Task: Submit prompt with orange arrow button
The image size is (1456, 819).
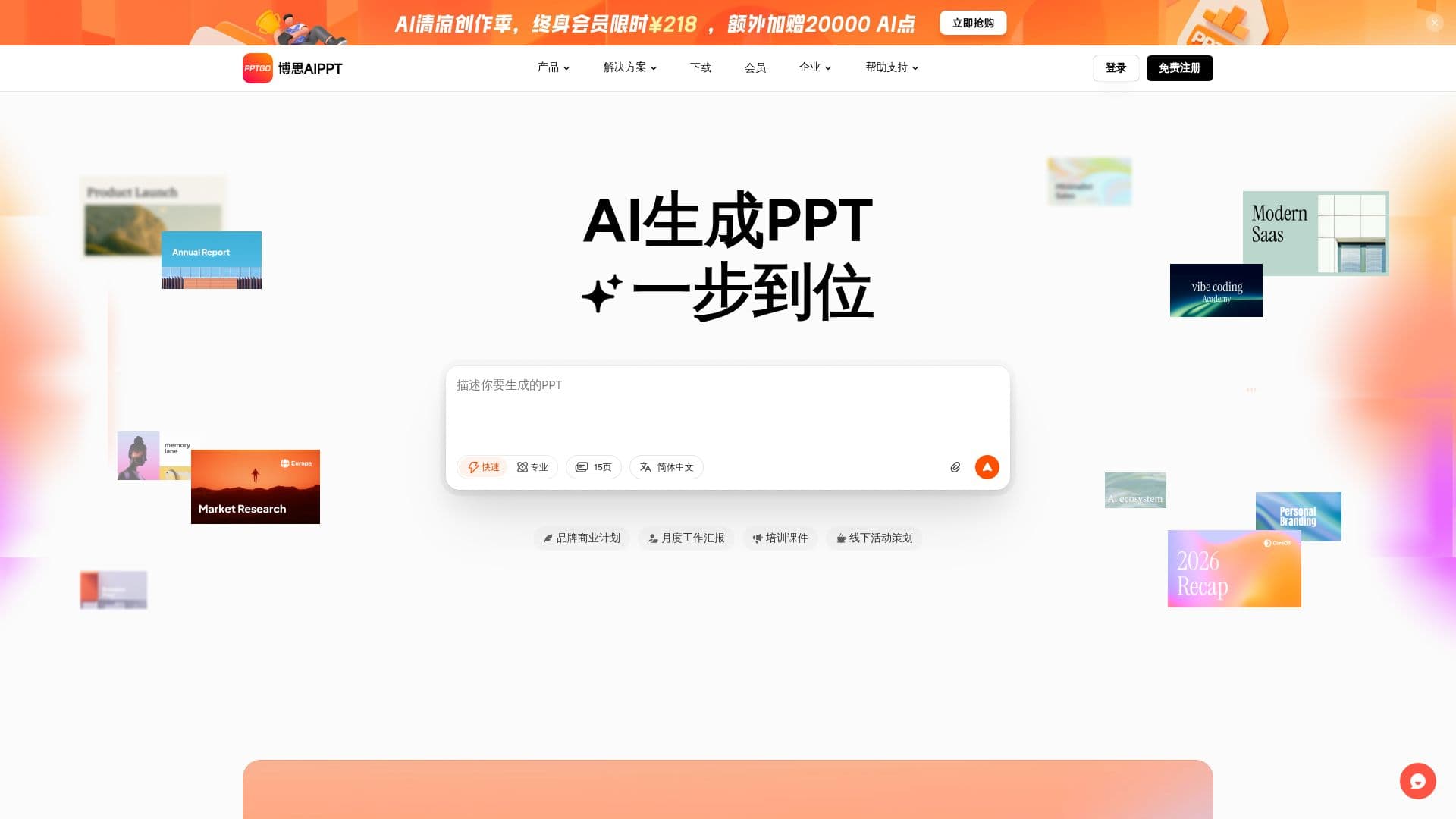Action: pyautogui.click(x=987, y=467)
